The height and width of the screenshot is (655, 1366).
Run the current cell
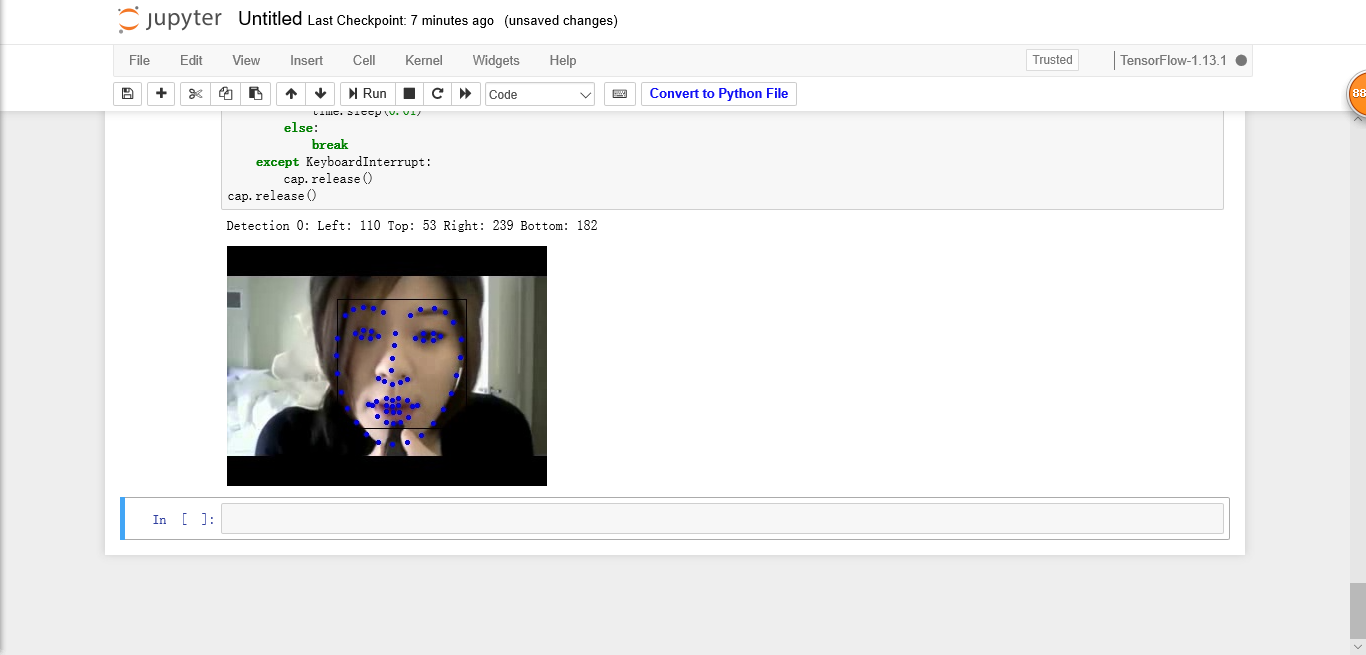point(367,93)
